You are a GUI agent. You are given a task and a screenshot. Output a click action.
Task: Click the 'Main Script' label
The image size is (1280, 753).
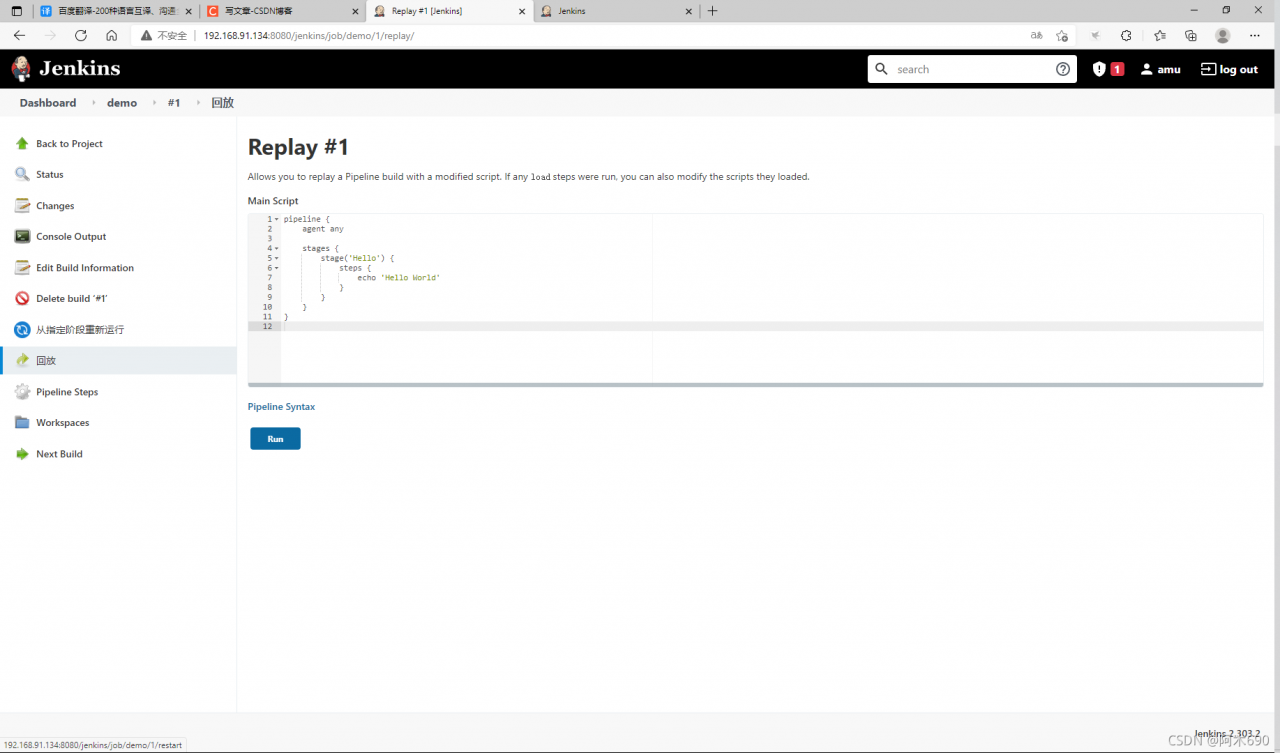pyautogui.click(x=273, y=201)
